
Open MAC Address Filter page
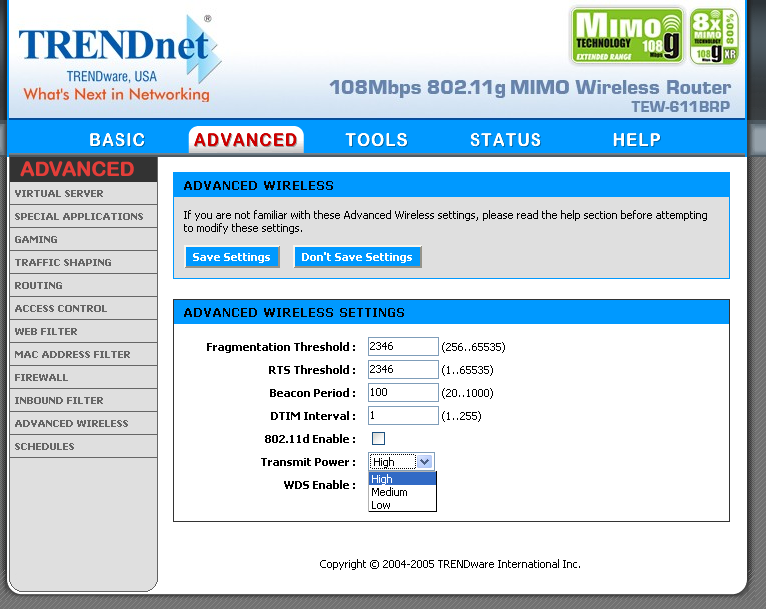(x=83, y=354)
